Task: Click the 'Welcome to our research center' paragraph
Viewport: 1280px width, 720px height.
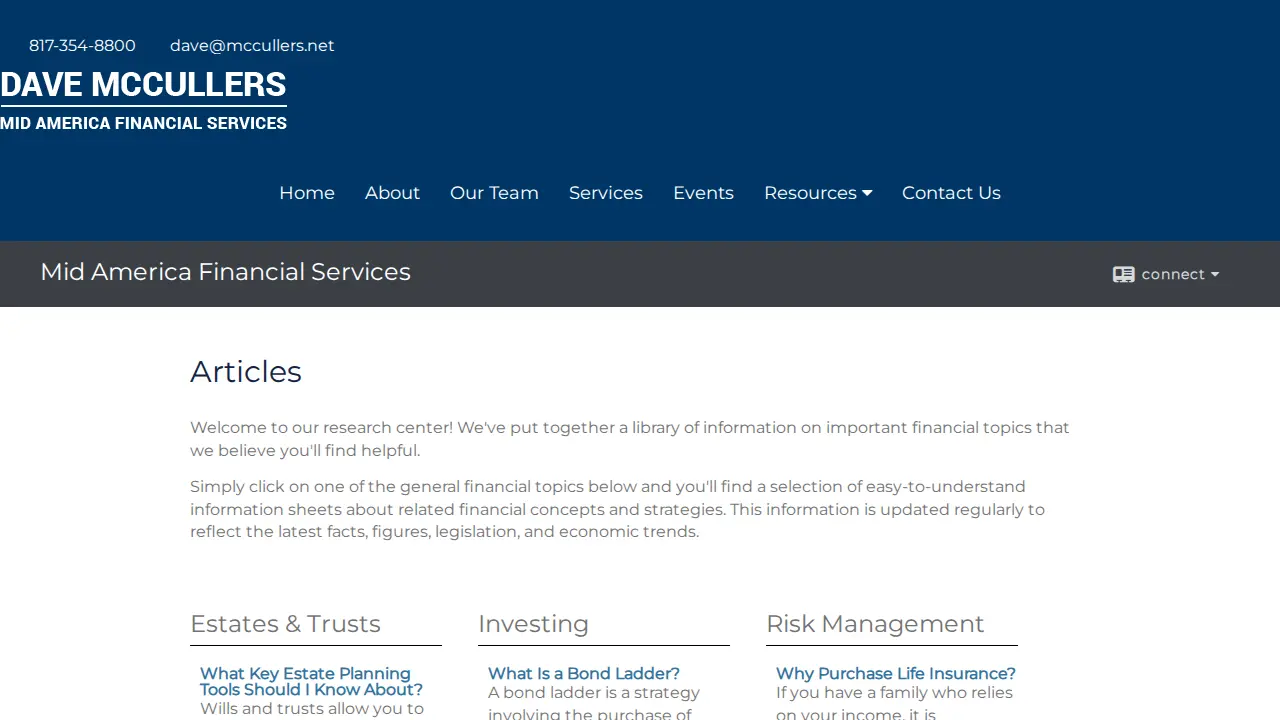Action: 630,439
